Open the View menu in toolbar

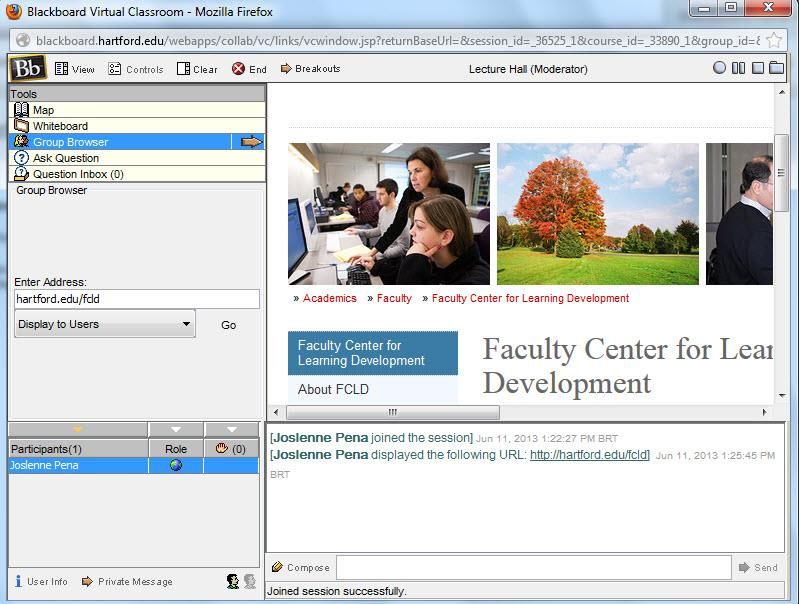74,69
